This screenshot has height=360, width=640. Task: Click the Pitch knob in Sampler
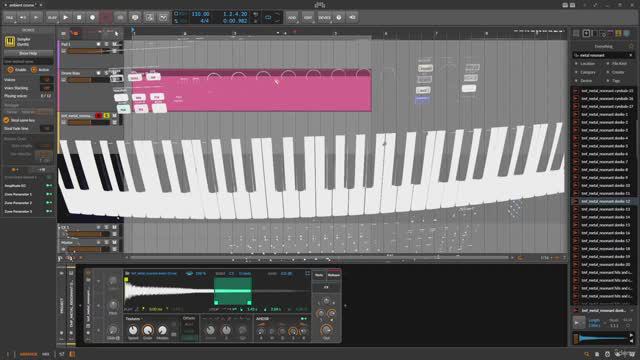[113, 305]
